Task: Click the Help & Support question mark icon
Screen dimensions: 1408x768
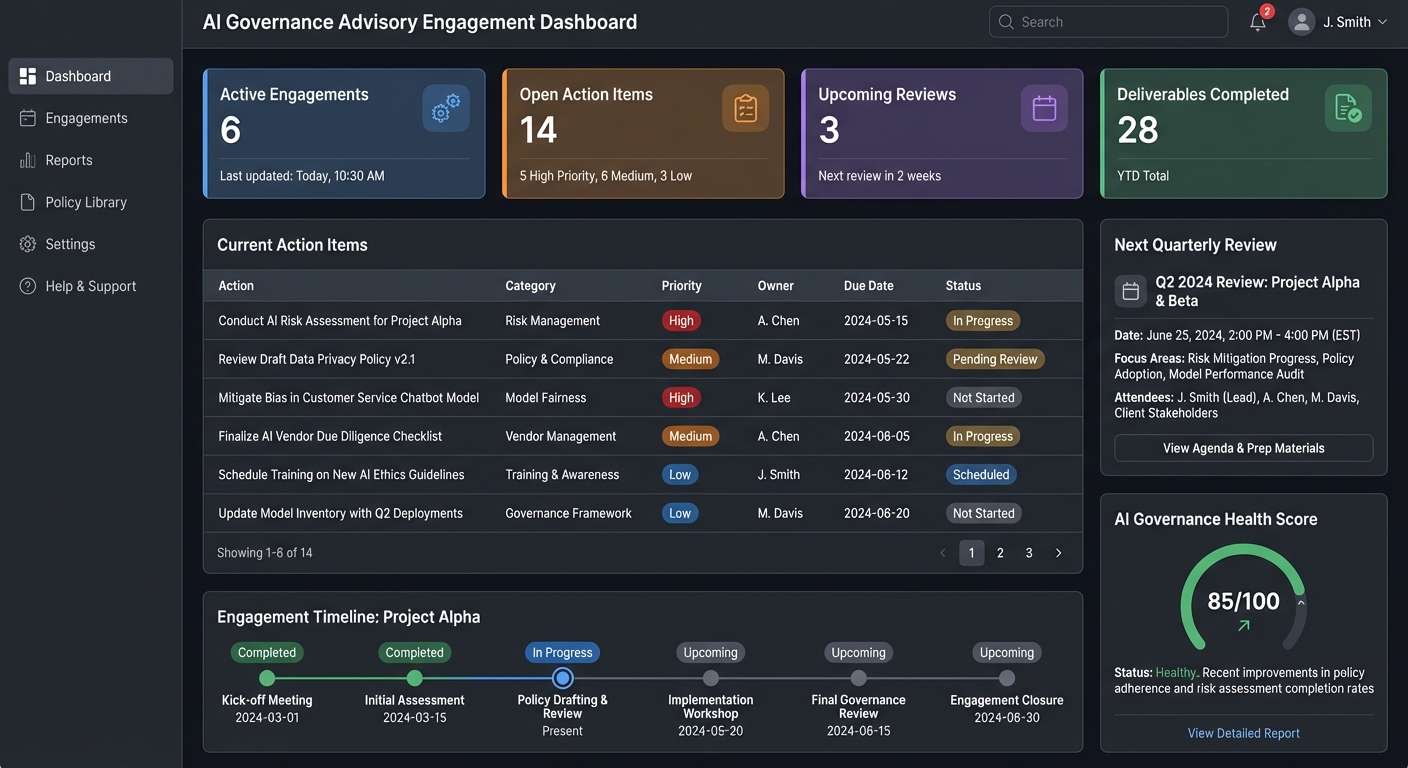Action: [x=25, y=285]
